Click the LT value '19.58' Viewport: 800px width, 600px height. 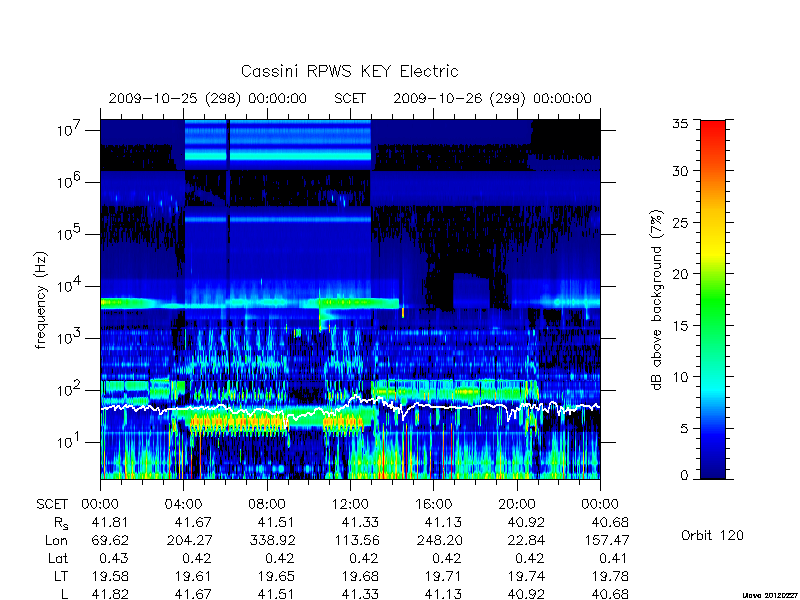[x=110, y=576]
